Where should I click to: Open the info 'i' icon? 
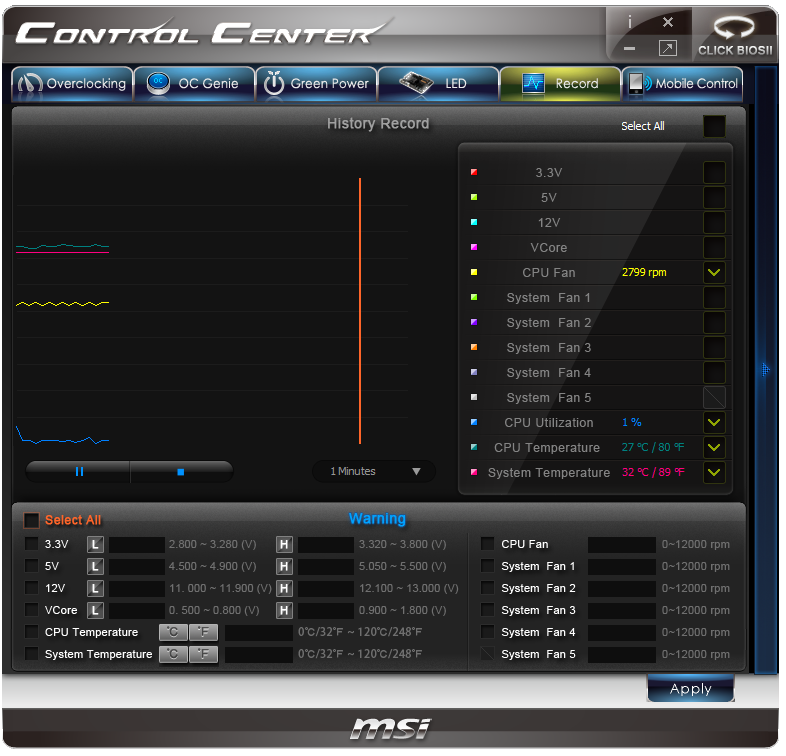coord(630,22)
